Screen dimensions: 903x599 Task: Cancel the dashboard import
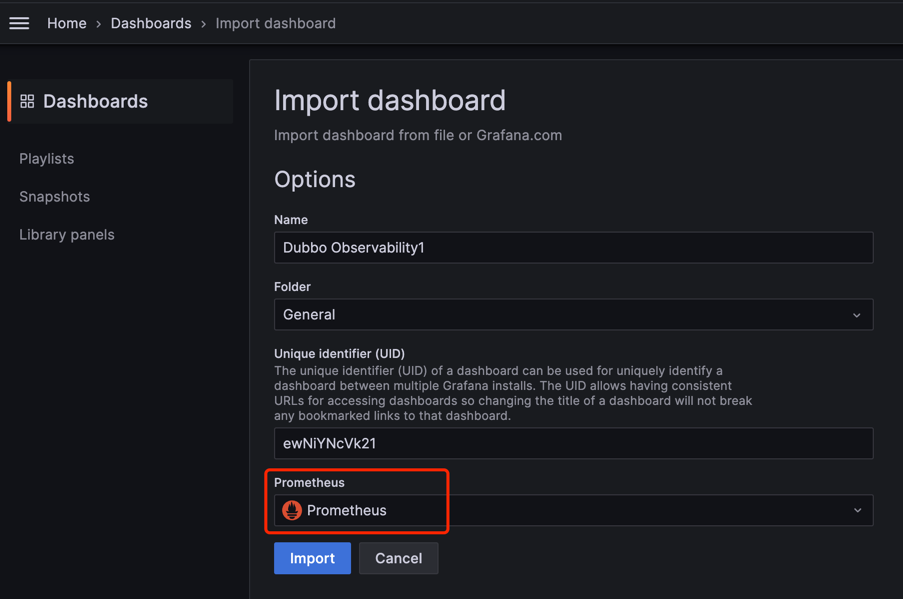click(x=398, y=558)
